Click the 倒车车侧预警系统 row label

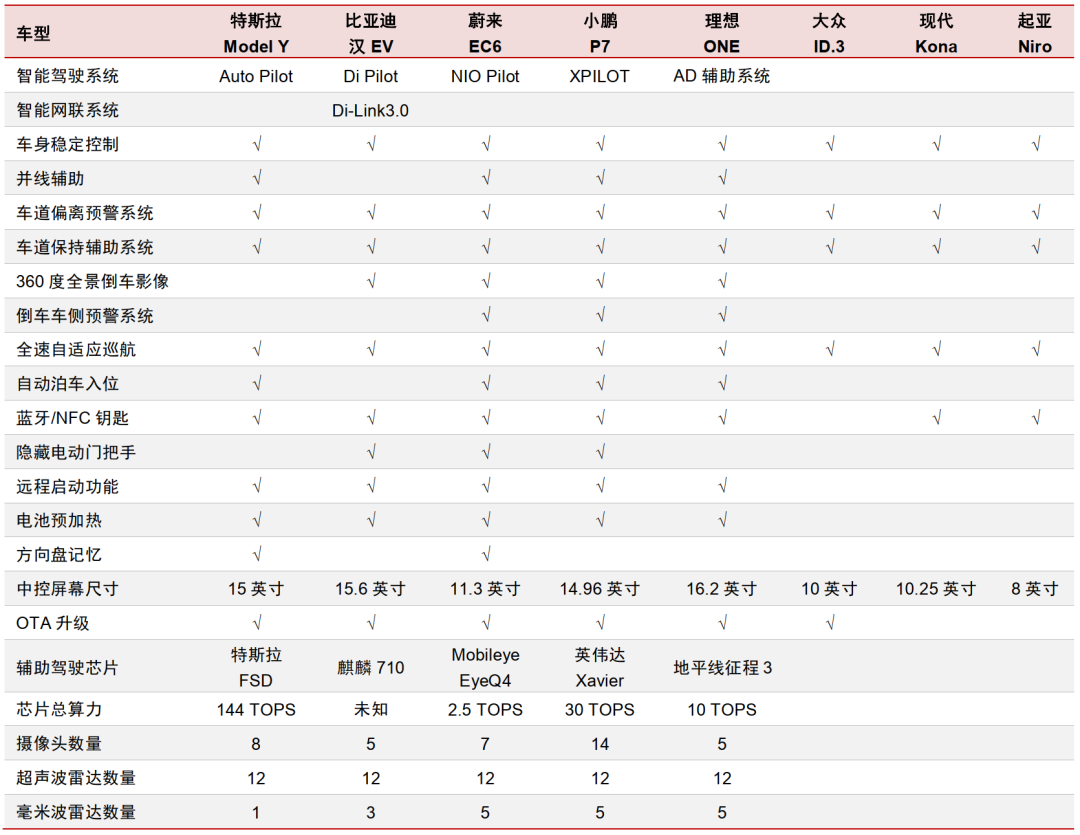coord(85,316)
